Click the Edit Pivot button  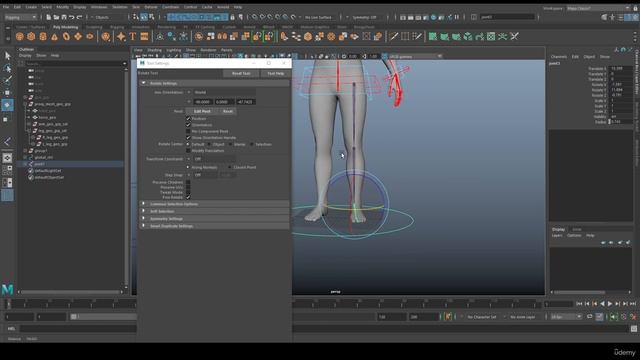coord(202,111)
